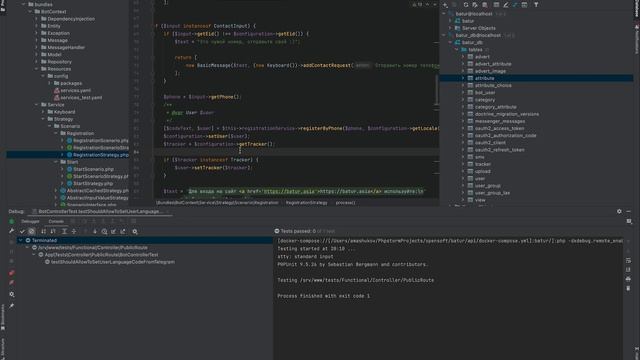The height and width of the screenshot is (360, 640).
Task: Toggle soft-wrap in console side icons
Action: click(628, 260)
